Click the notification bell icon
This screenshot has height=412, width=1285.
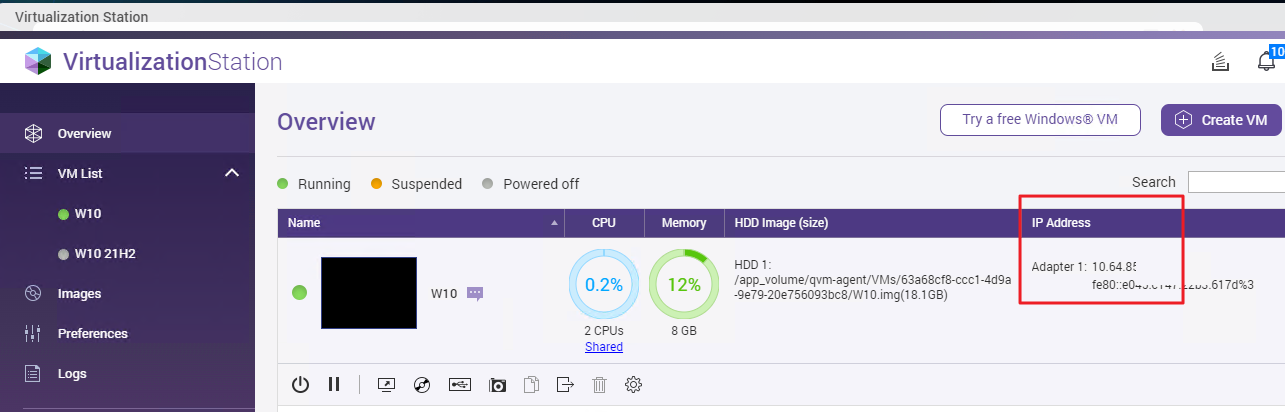(x=1266, y=62)
